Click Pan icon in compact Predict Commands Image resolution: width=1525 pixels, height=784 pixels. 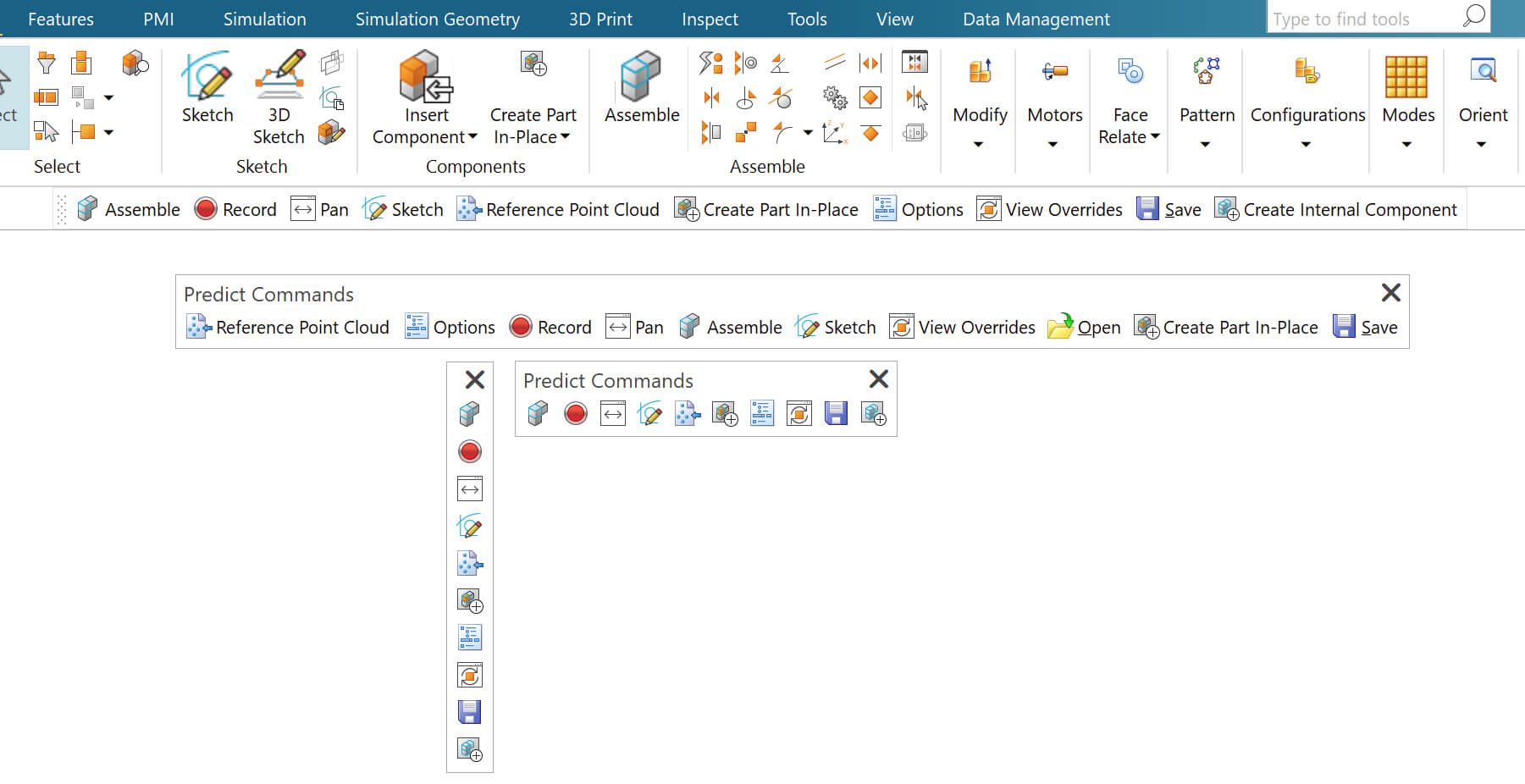coord(612,414)
